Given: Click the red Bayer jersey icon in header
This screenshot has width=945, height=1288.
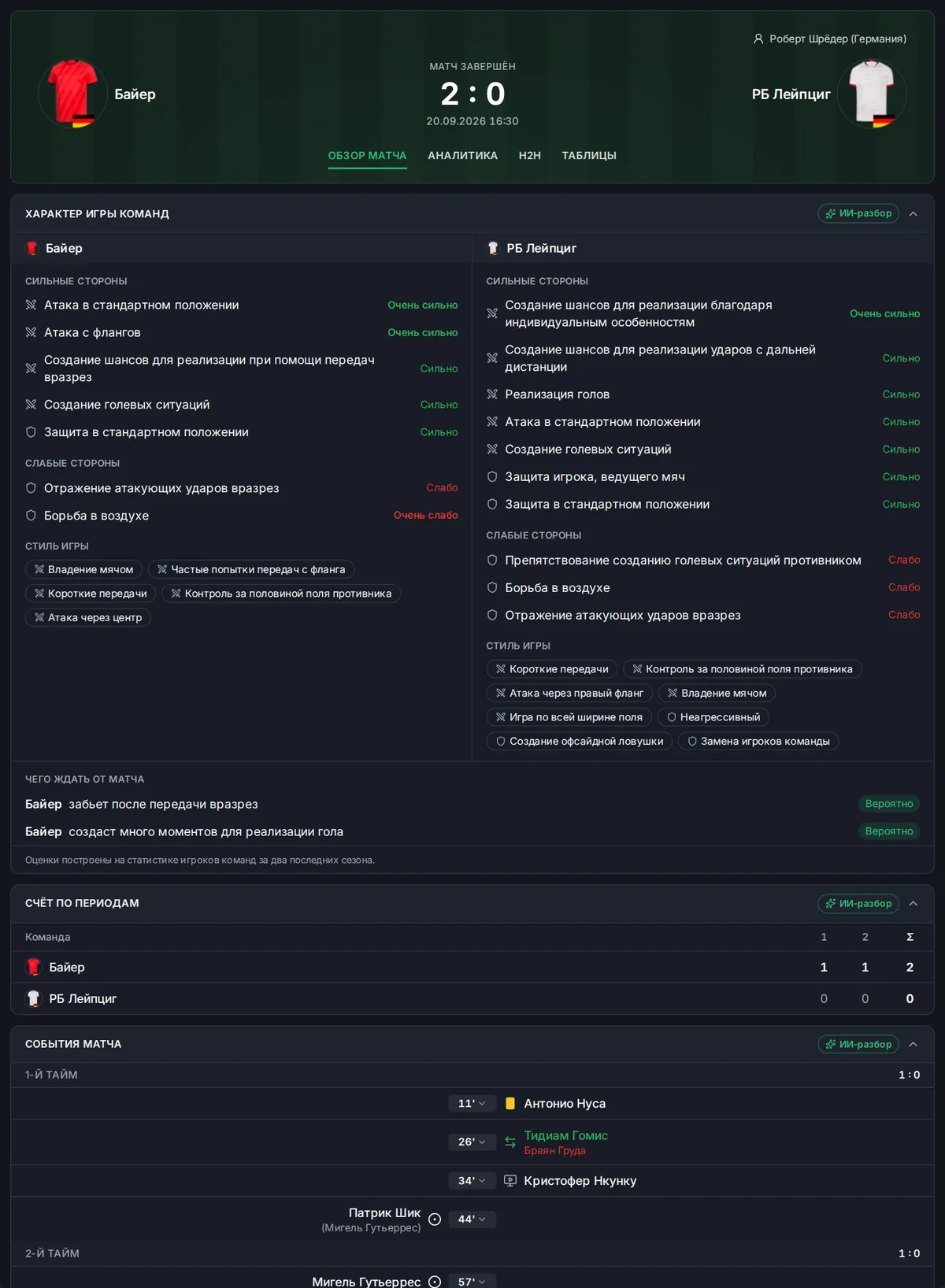Looking at the screenshot, I should coord(72,94).
